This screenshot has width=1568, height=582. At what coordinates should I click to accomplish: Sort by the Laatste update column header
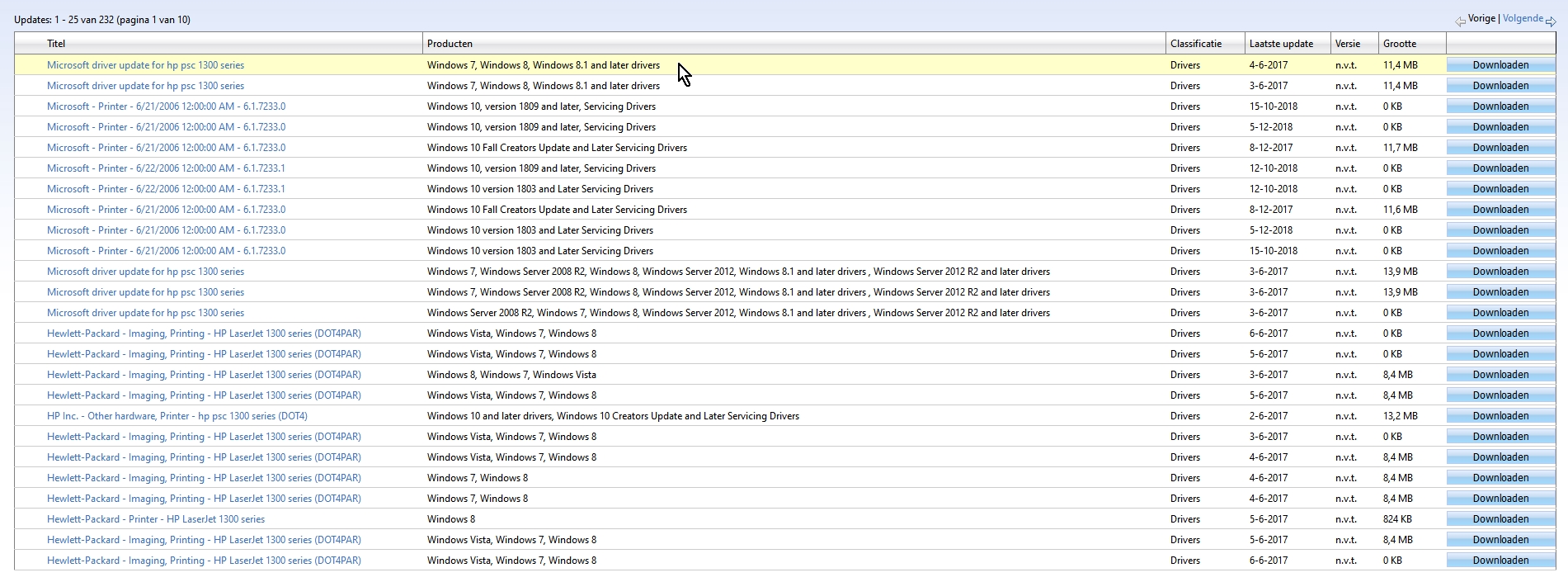click(x=1281, y=44)
